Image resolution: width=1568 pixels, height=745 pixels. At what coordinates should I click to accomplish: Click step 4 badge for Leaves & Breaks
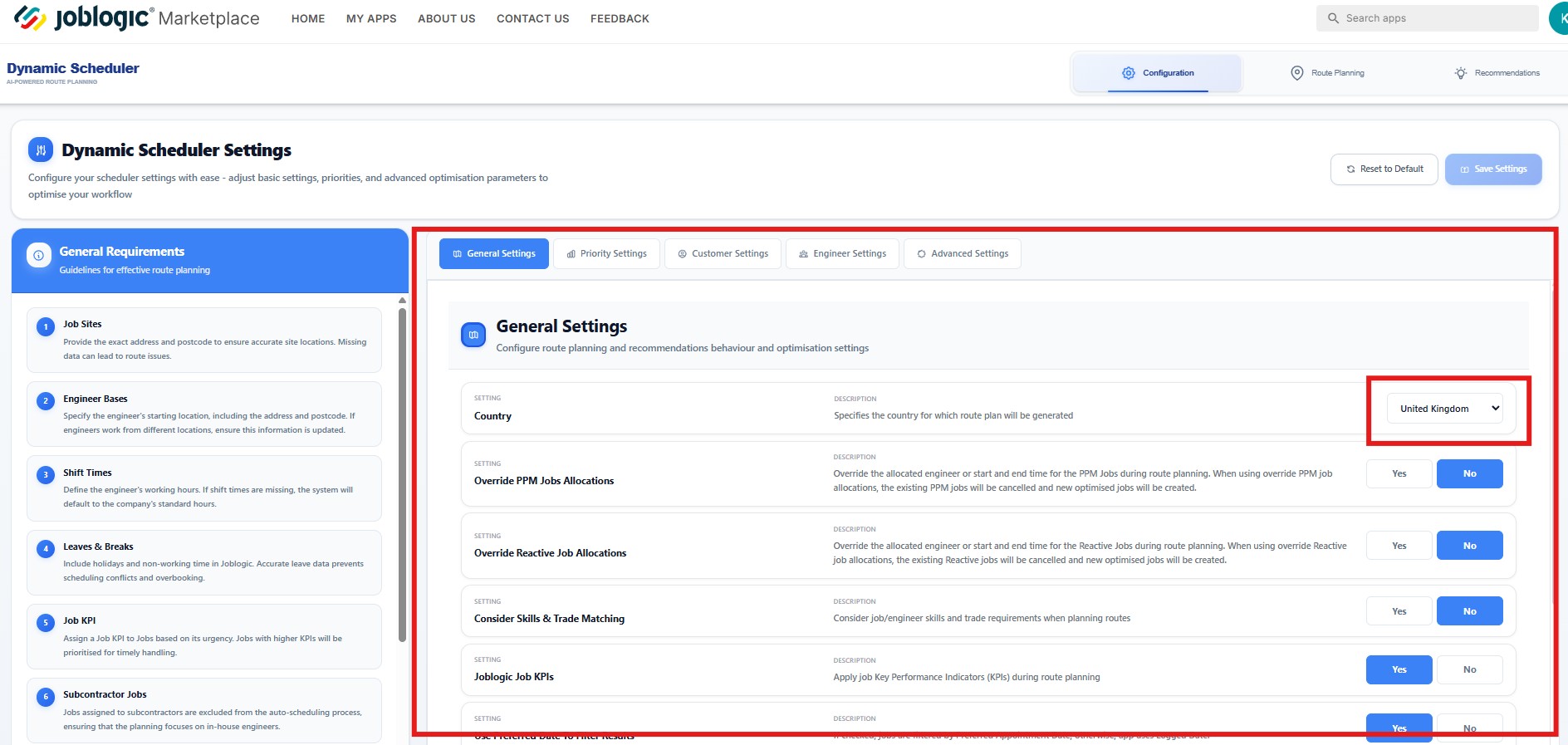pyautogui.click(x=46, y=549)
